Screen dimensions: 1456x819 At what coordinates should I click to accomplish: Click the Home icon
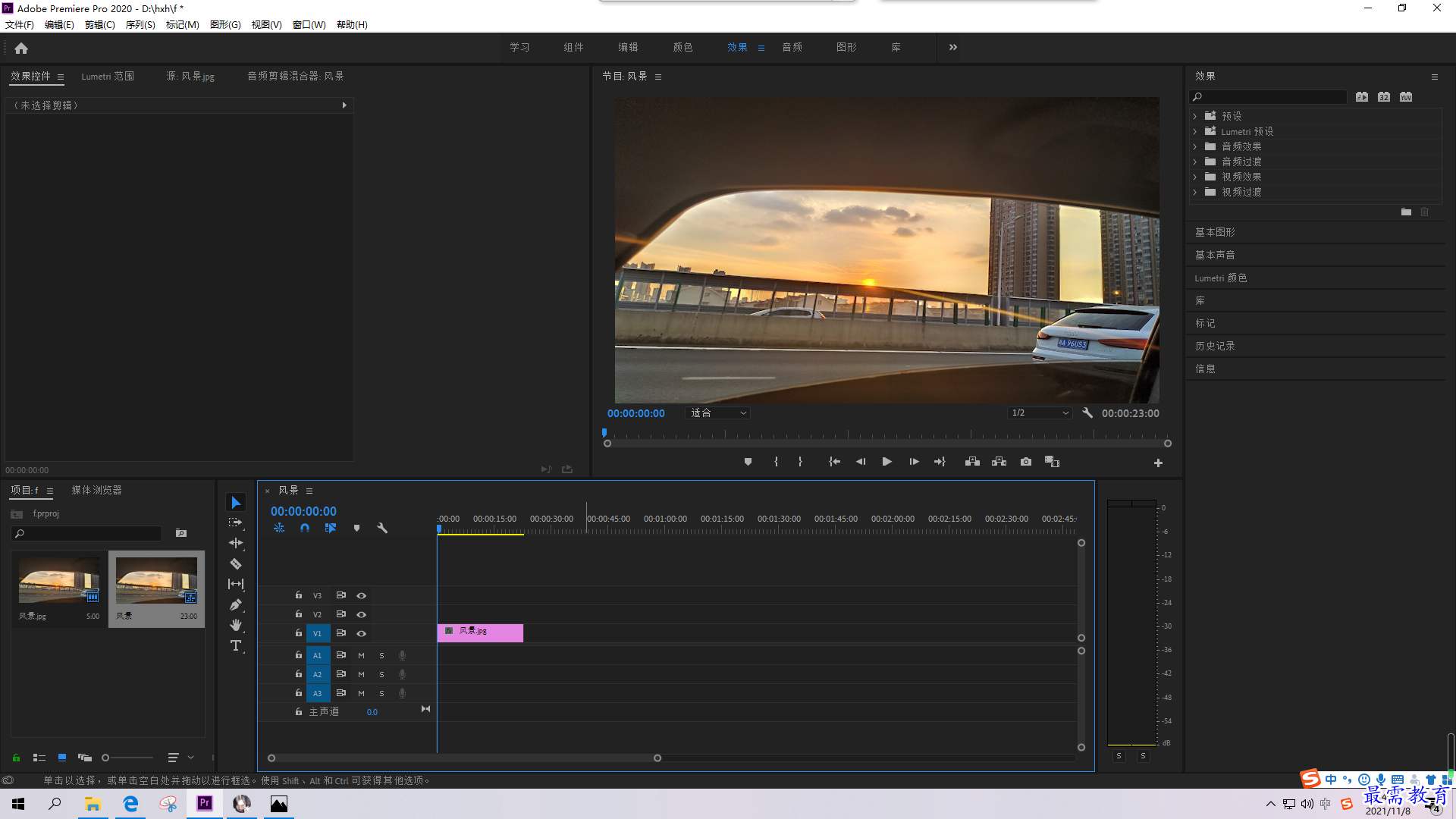[x=21, y=48]
